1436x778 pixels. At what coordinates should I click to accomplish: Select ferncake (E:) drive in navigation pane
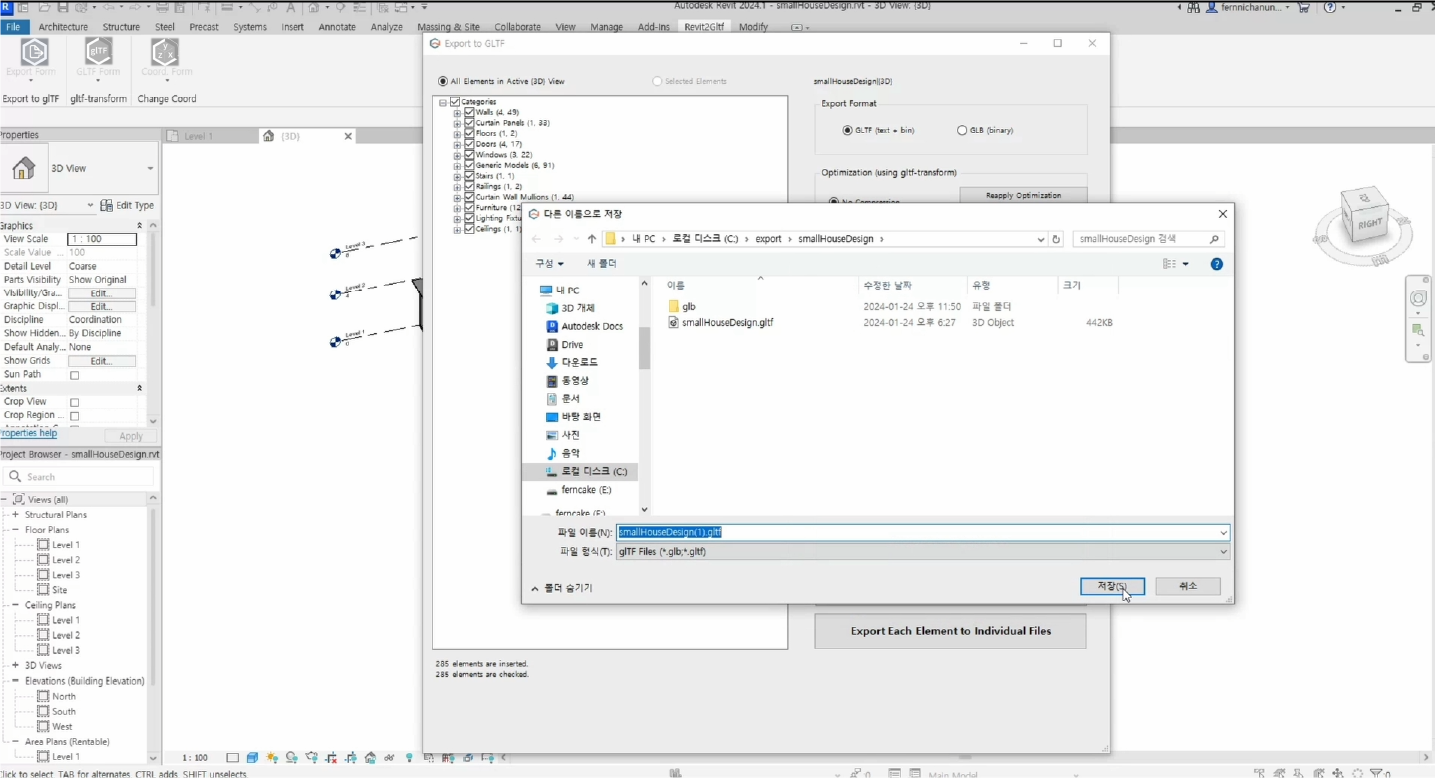click(x=586, y=490)
